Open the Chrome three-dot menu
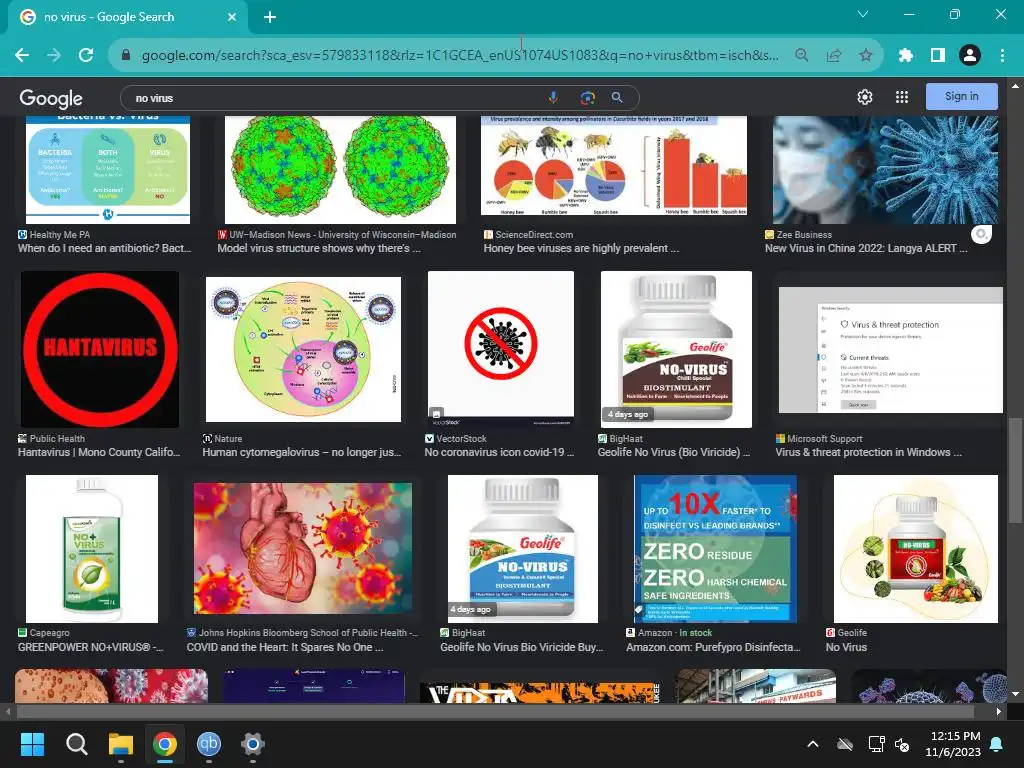This screenshot has width=1024, height=768. point(1002,56)
